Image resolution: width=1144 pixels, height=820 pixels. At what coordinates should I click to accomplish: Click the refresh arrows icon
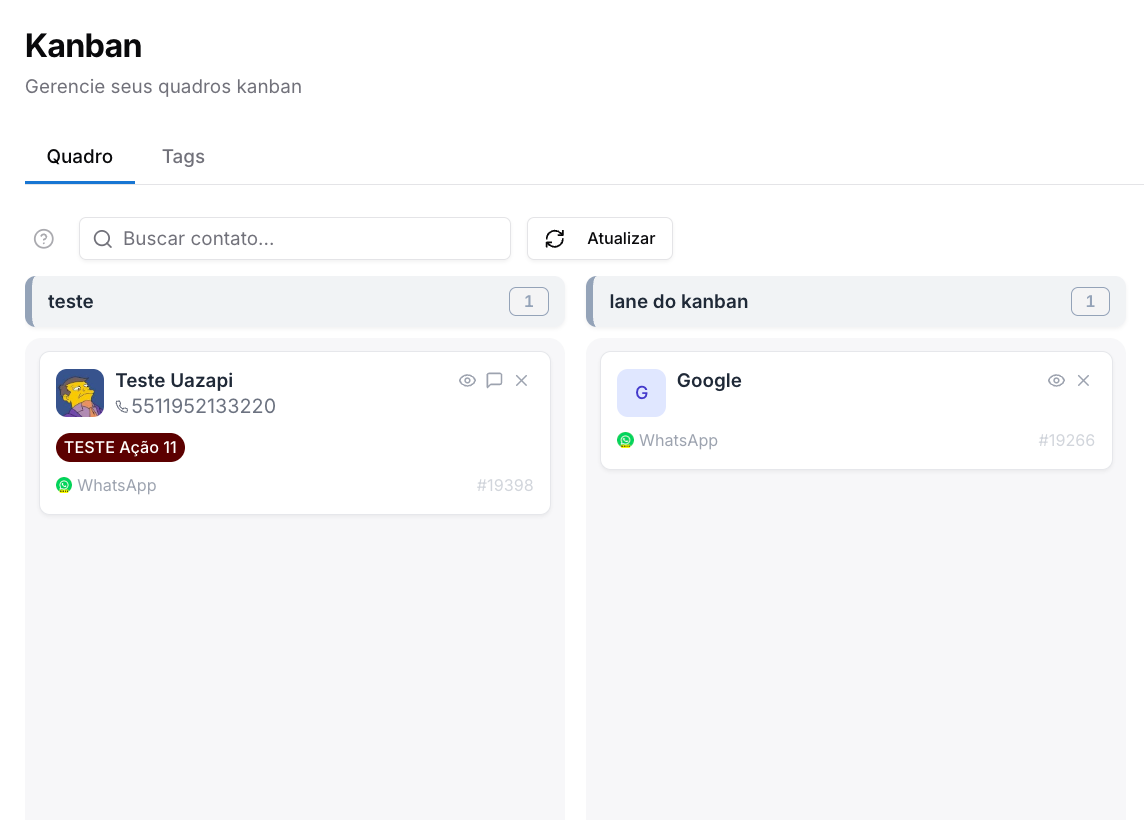(554, 239)
